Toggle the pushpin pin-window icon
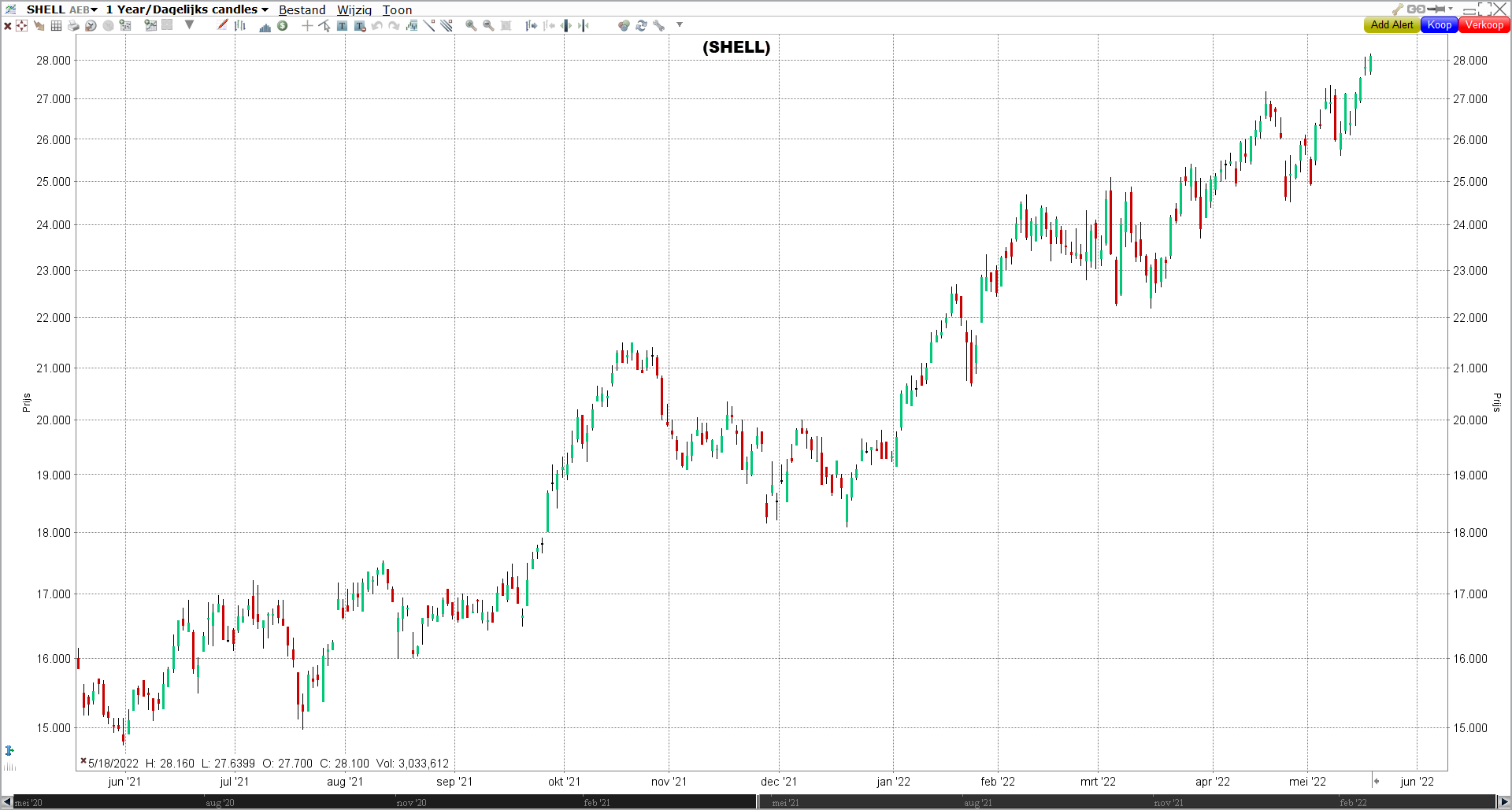This screenshot has width=1512, height=810. [1436, 9]
